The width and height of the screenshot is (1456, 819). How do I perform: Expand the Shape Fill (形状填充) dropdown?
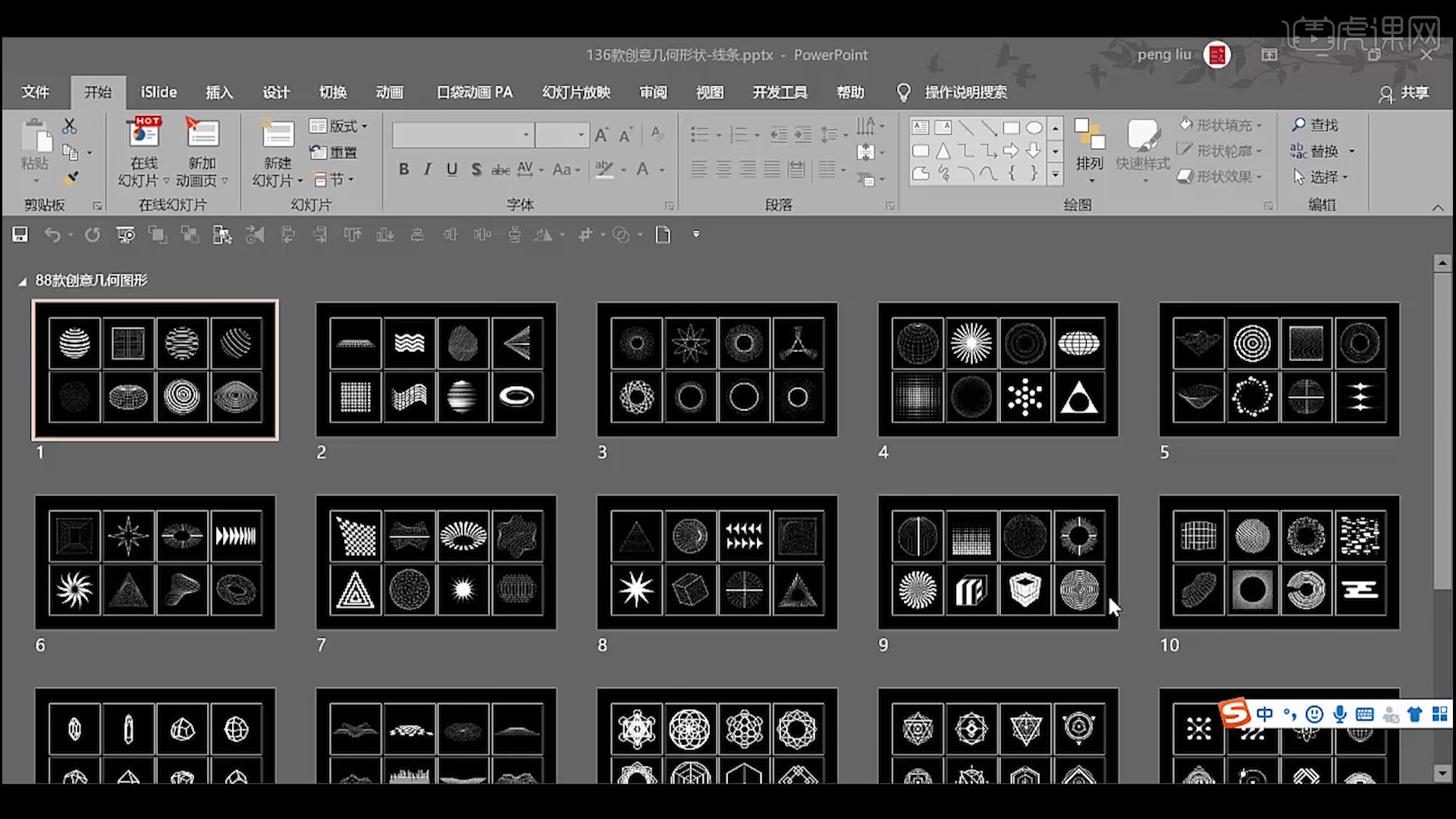1260,125
